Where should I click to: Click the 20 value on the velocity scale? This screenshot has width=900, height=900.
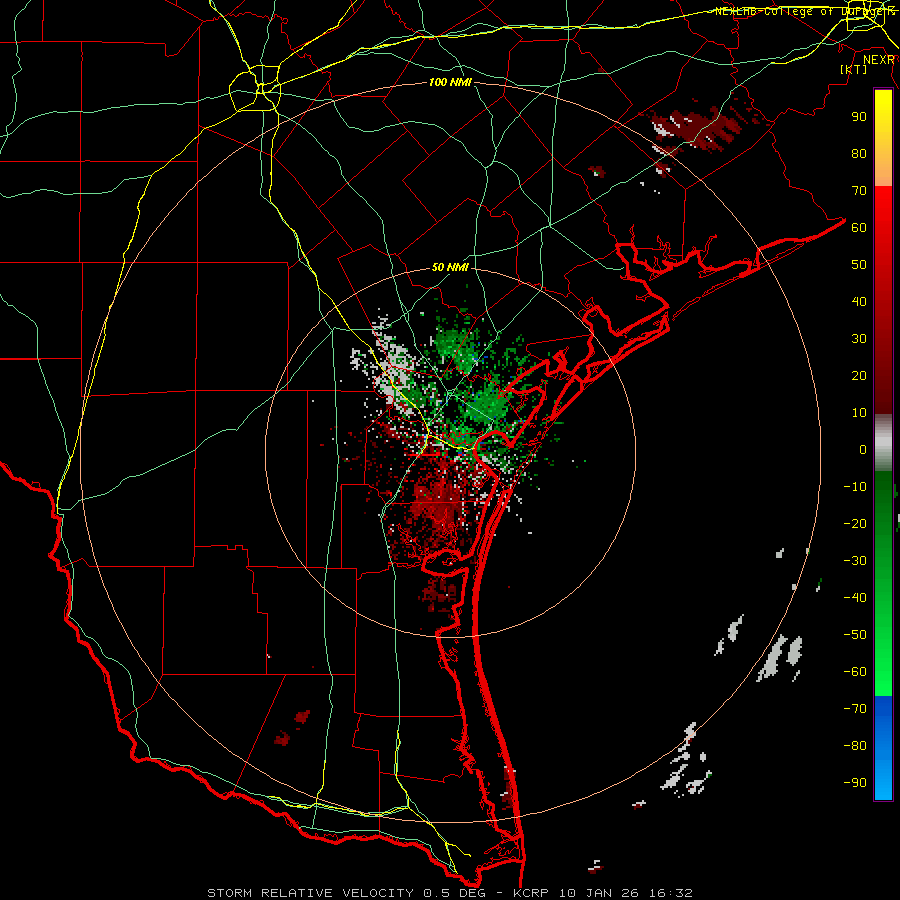859,375
